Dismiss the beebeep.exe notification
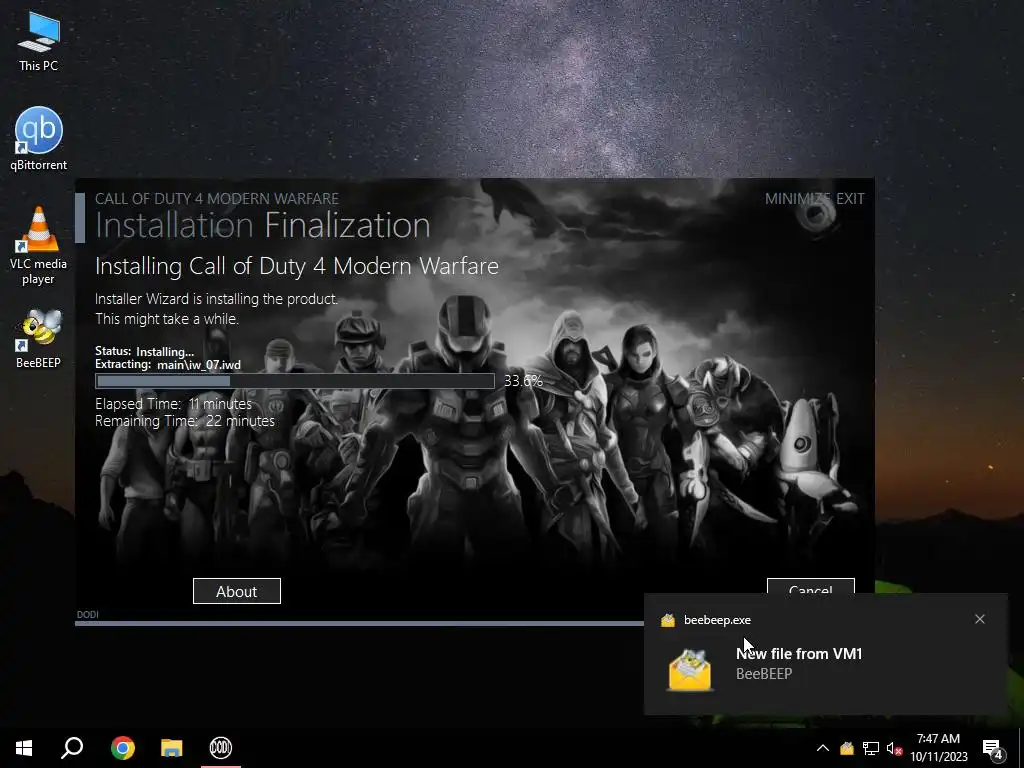1024x768 pixels. pos(980,619)
